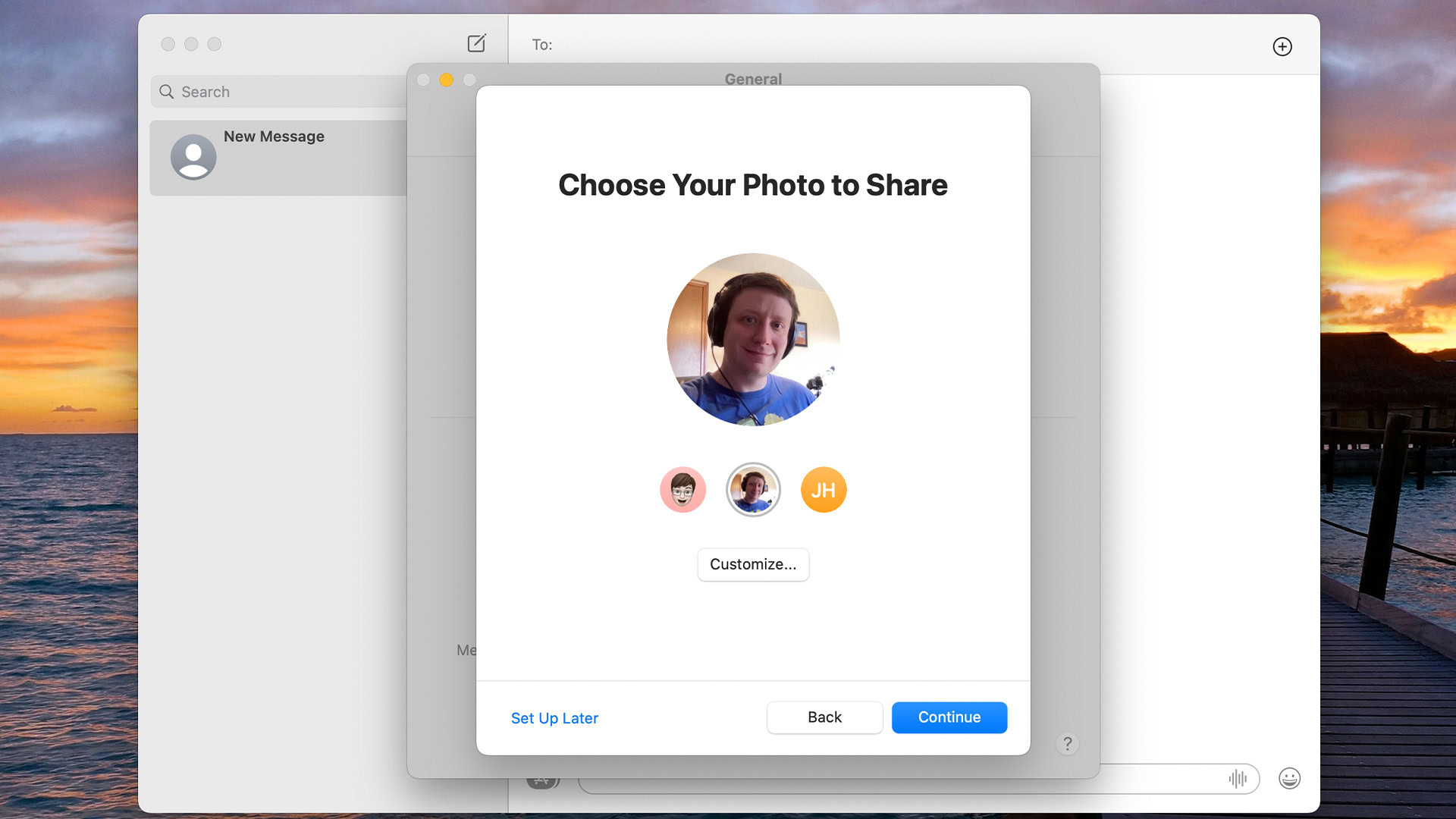Select the JH monogram avatar
Image resolution: width=1456 pixels, height=819 pixels.
point(824,490)
